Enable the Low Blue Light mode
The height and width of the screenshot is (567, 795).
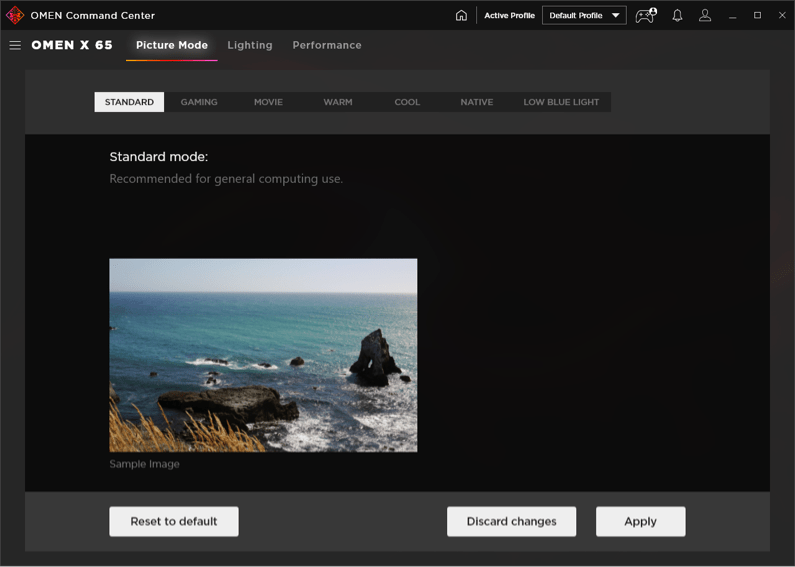pos(561,102)
